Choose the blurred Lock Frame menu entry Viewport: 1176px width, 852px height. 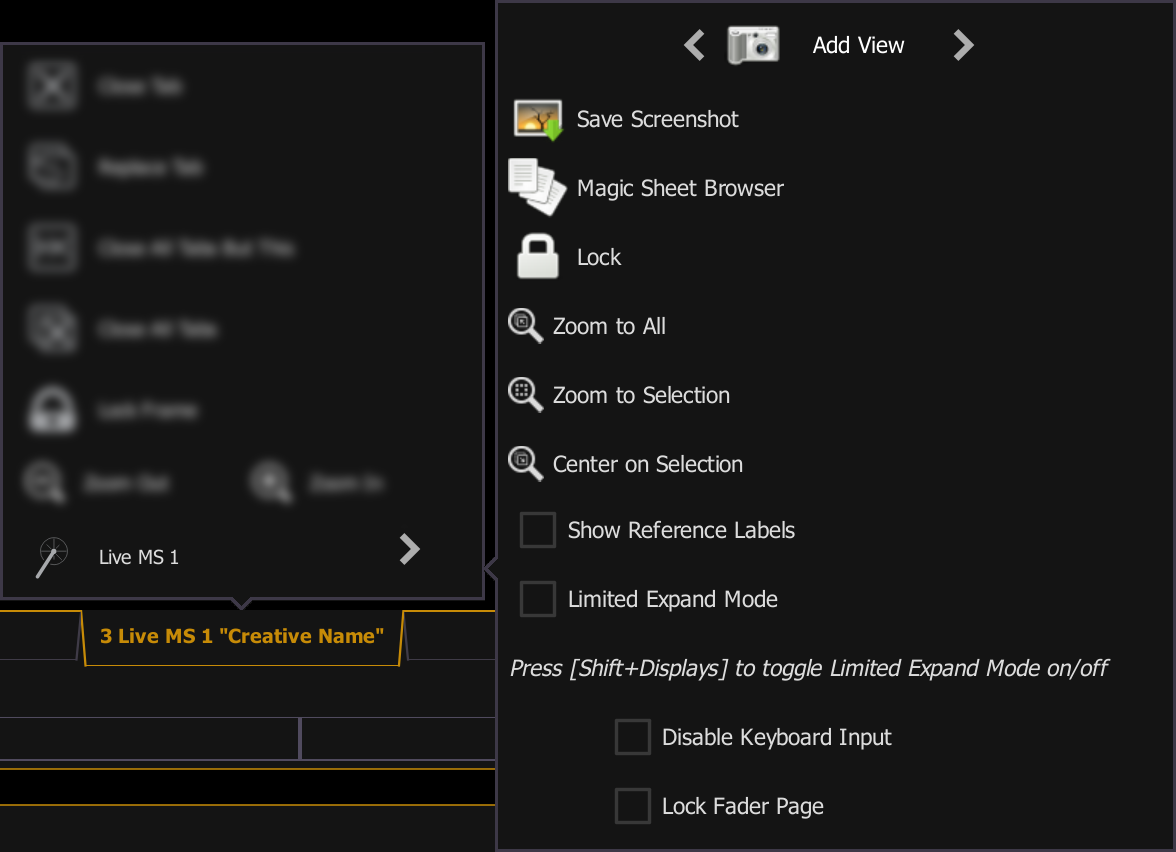146,410
